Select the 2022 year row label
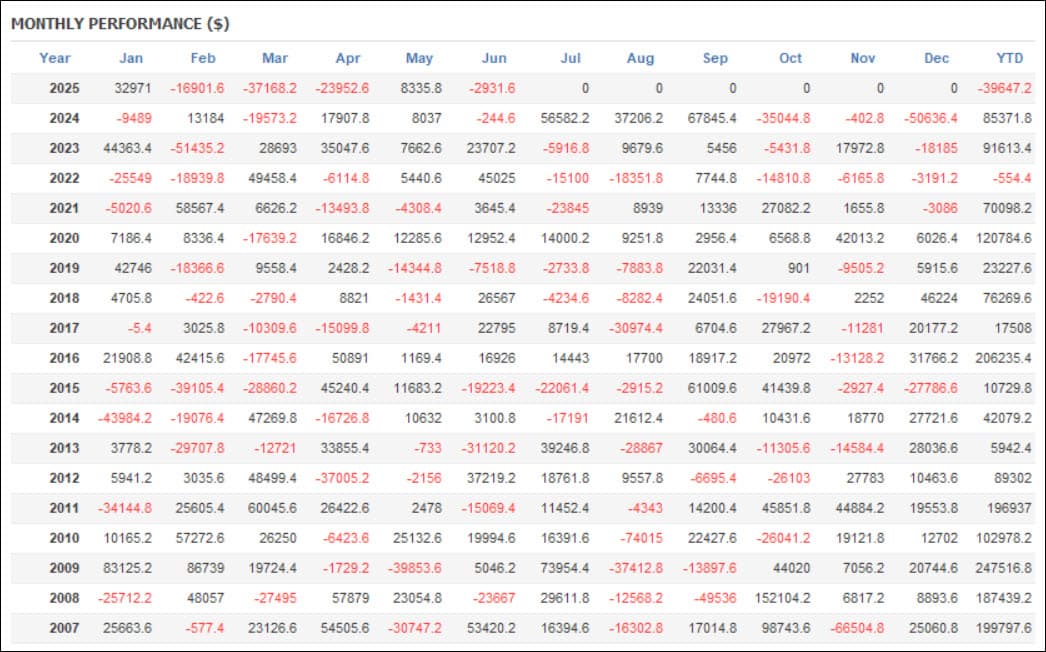Screen dimensions: 1046x652 64,178
